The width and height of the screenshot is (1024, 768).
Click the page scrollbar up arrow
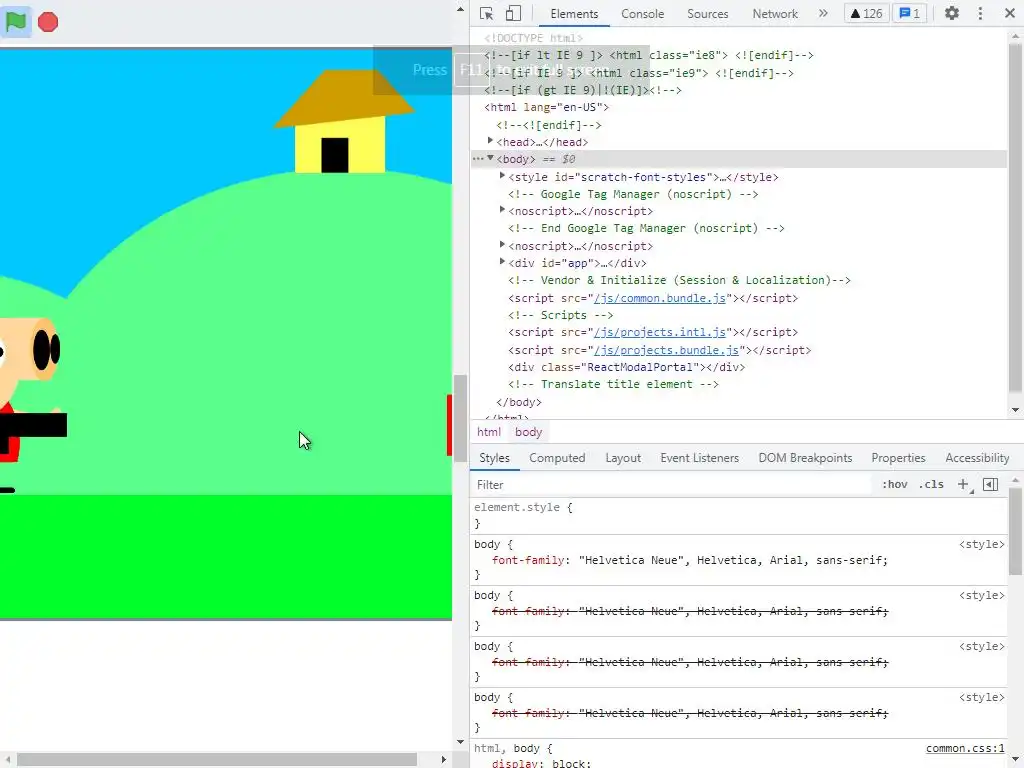point(460,9)
